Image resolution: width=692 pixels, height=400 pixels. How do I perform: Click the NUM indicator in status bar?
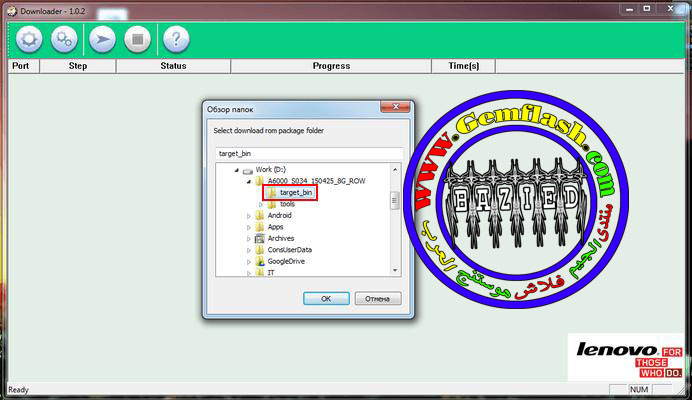click(639, 389)
